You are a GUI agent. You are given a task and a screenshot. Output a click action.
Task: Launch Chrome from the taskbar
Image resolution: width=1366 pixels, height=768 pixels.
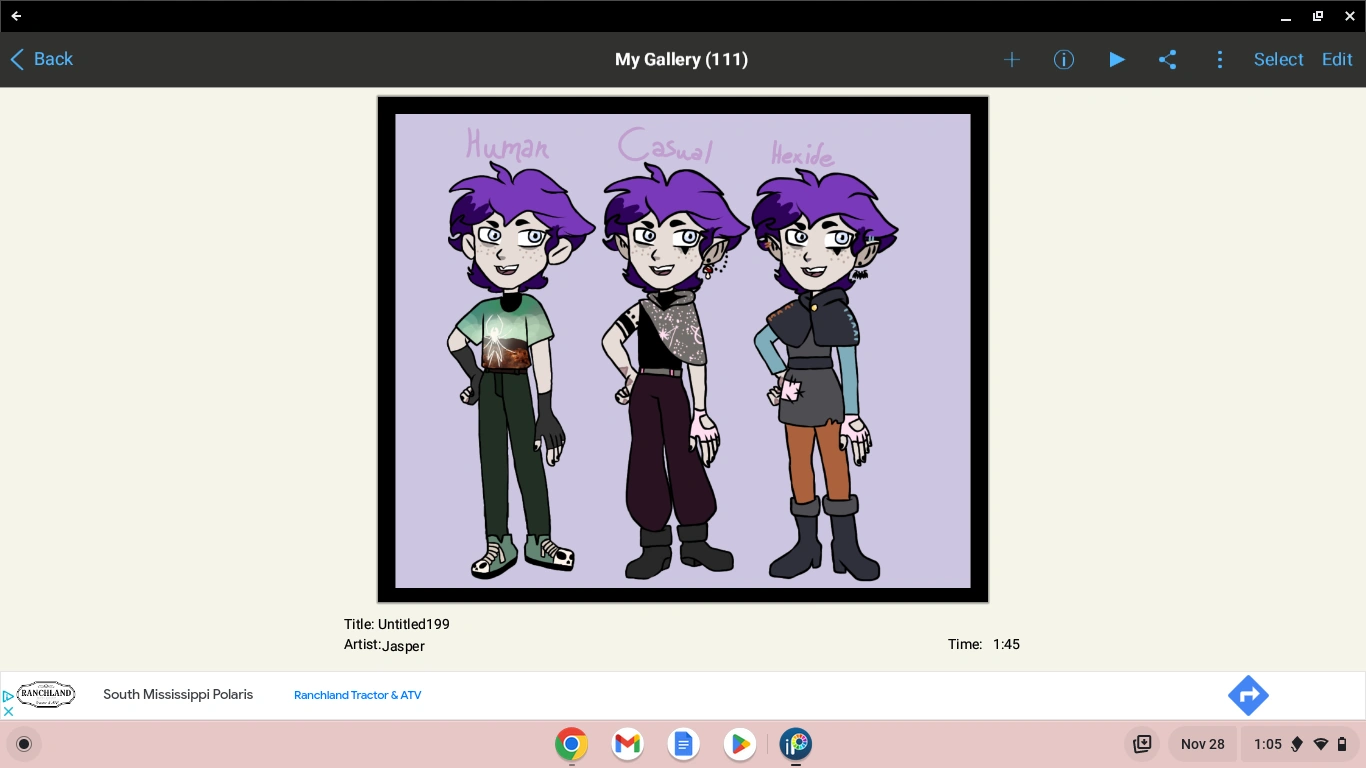pos(570,744)
